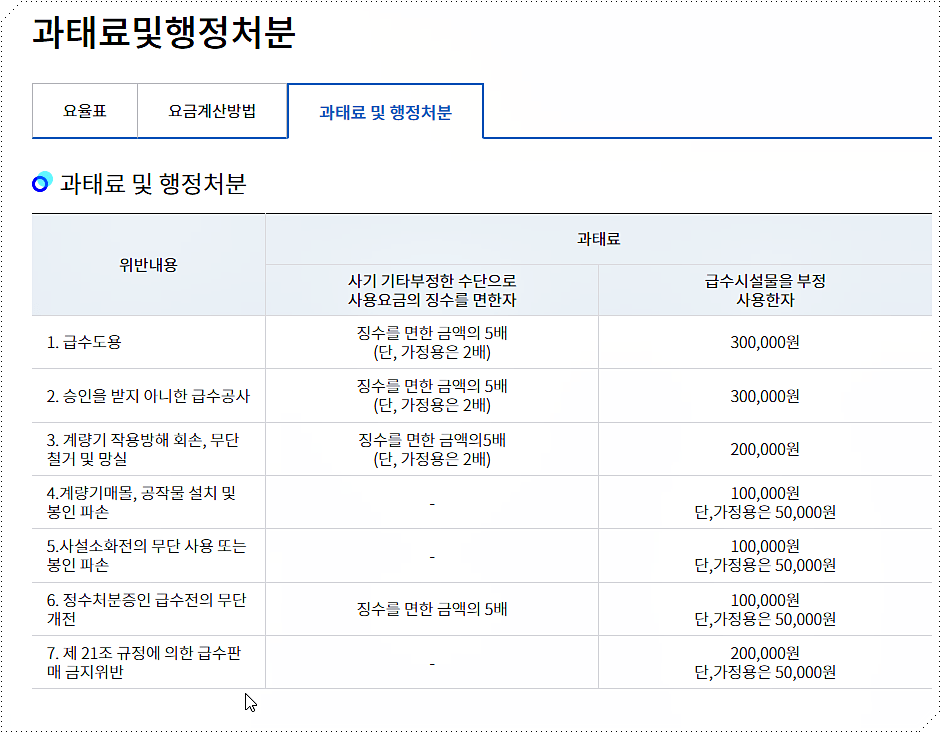This screenshot has width=941, height=733.
Task: Click the 위반내용 column header
Action: coord(148,265)
